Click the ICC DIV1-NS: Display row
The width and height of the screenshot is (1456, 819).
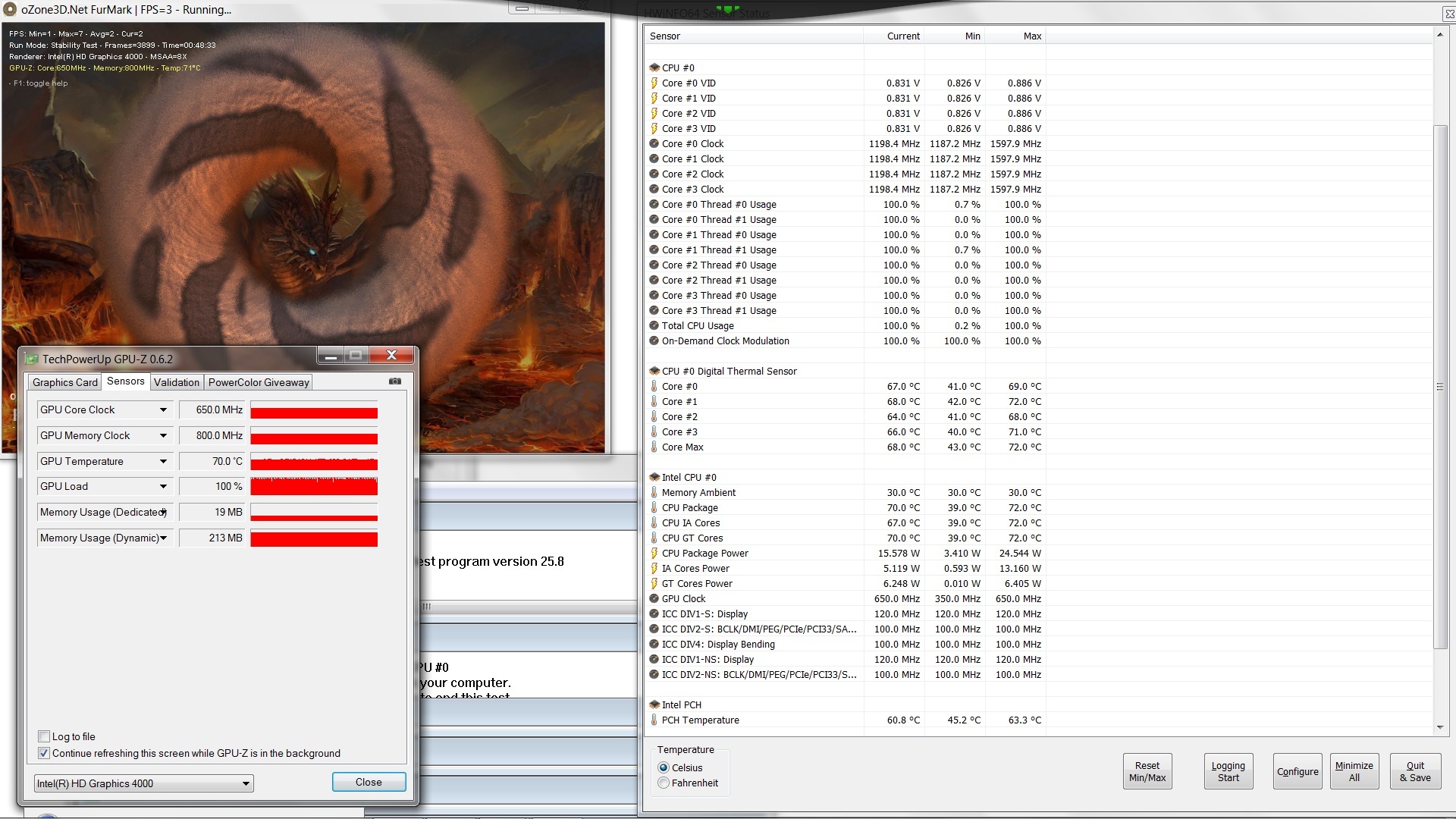pos(846,659)
